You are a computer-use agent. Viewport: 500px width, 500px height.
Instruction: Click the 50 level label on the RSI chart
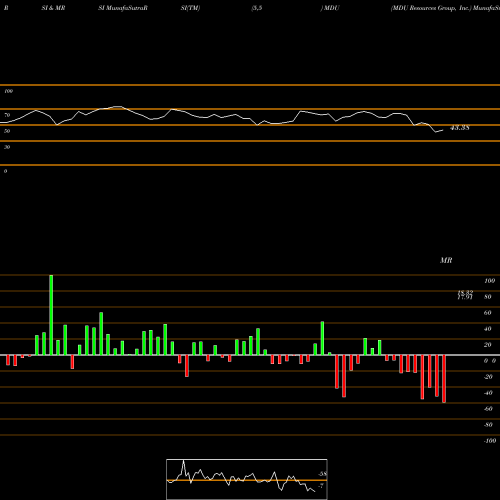7,131
